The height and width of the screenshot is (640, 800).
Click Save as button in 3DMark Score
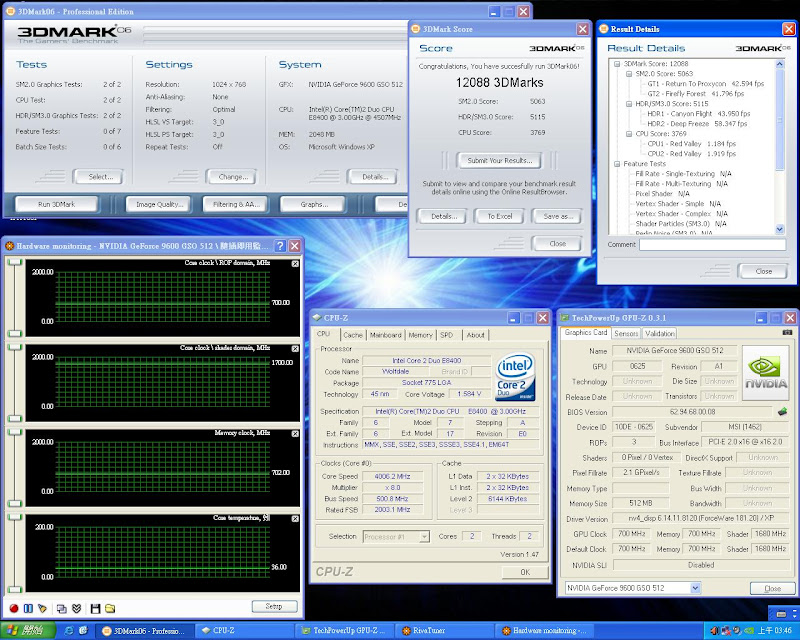[x=558, y=216]
